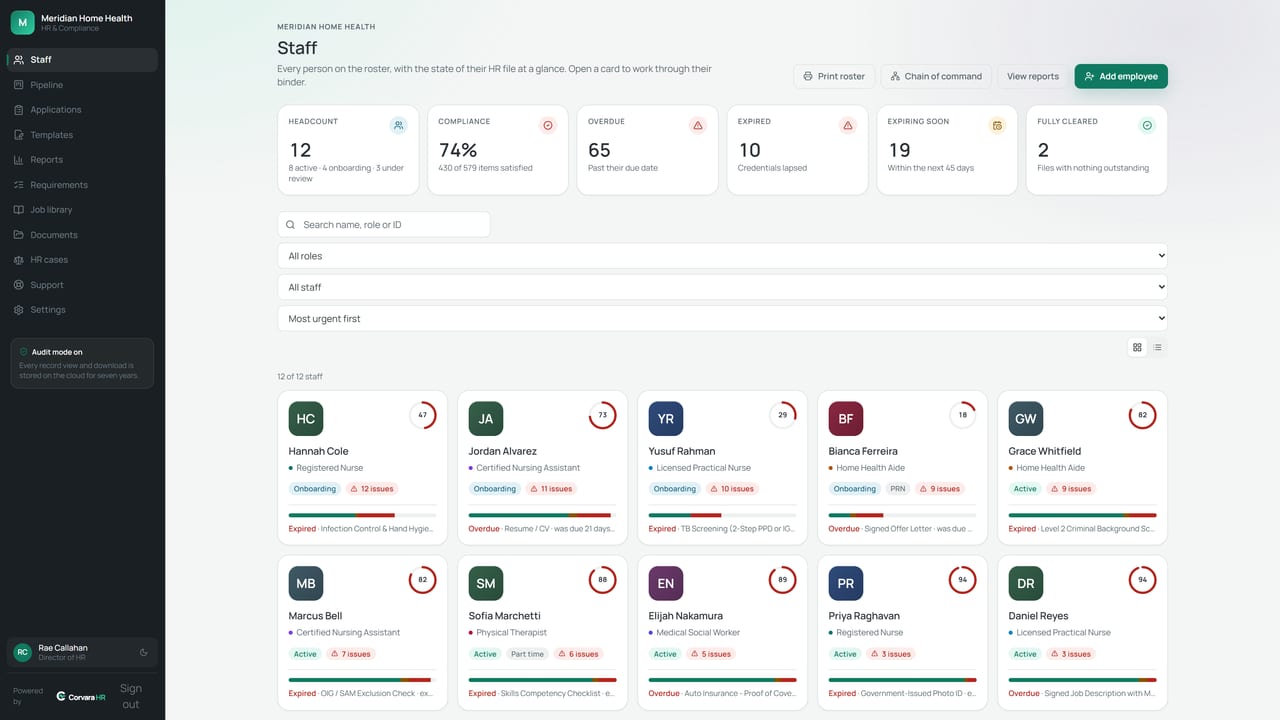Open Job library via its book icon

pyautogui.click(x=19, y=210)
